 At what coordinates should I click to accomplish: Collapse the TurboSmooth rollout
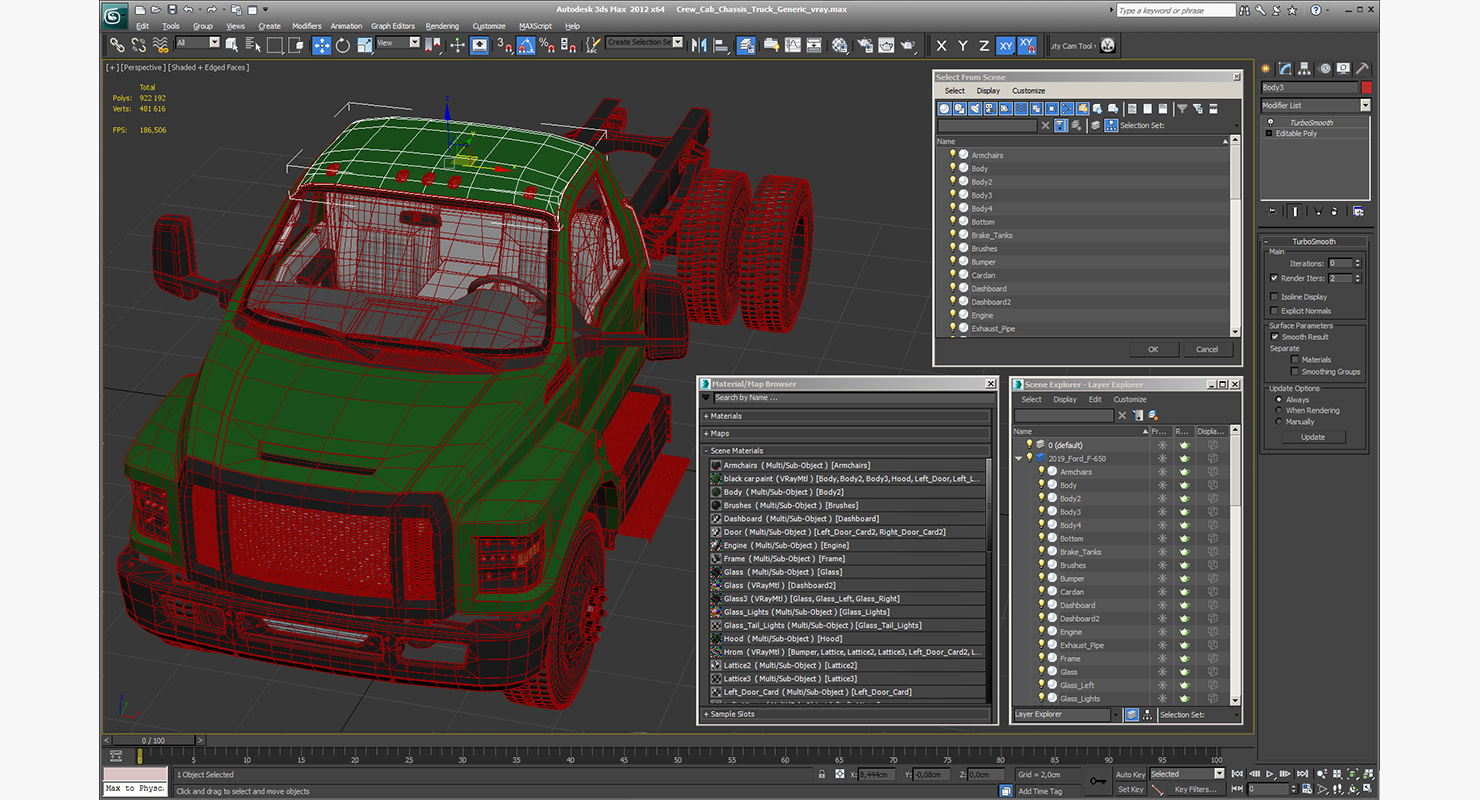click(x=1313, y=241)
